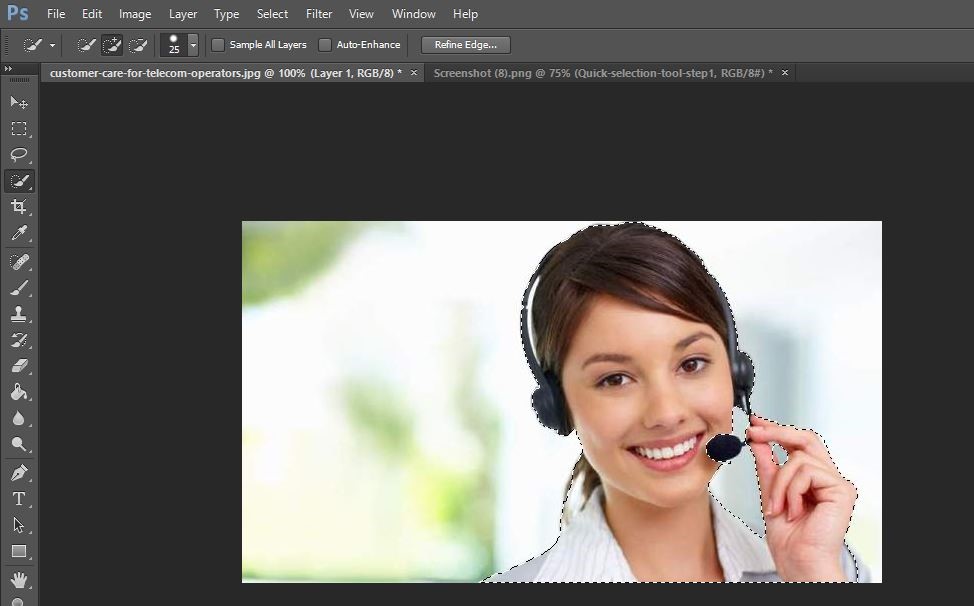Select the Crop tool

coord(19,207)
